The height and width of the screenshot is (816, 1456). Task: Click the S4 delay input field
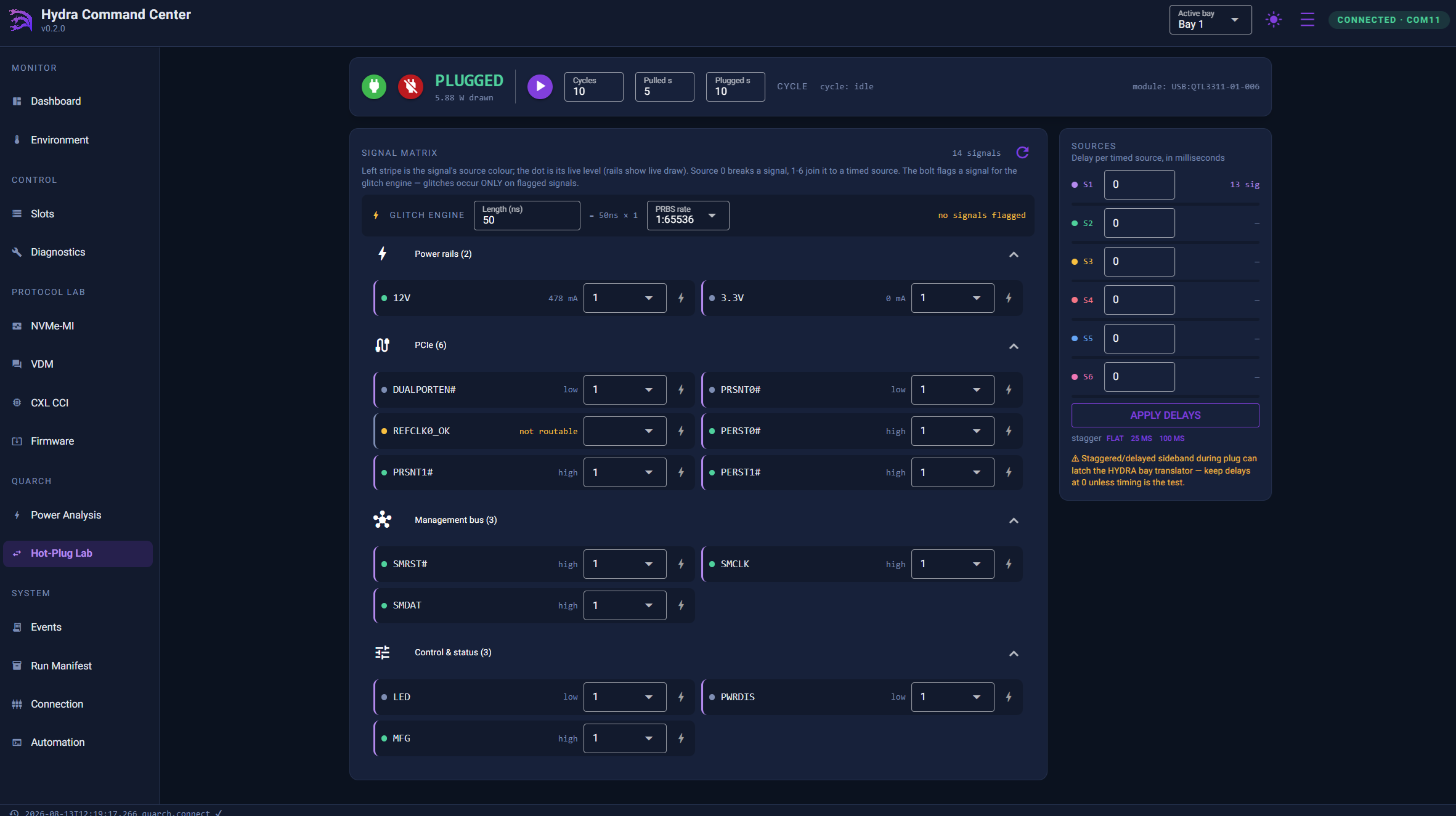[1139, 300]
